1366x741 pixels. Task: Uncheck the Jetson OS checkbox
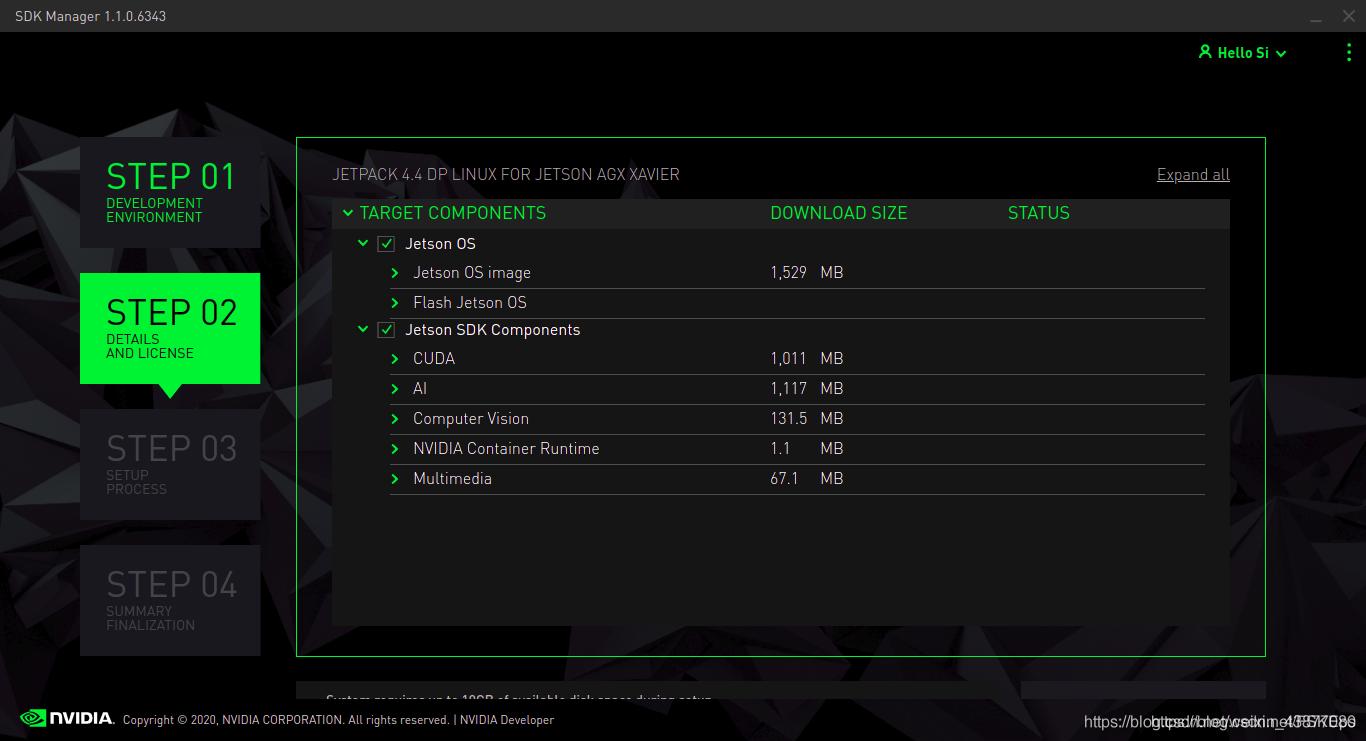click(x=386, y=244)
